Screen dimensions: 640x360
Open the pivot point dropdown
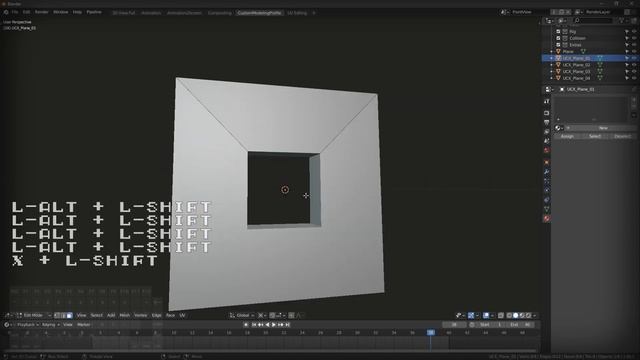[262, 315]
